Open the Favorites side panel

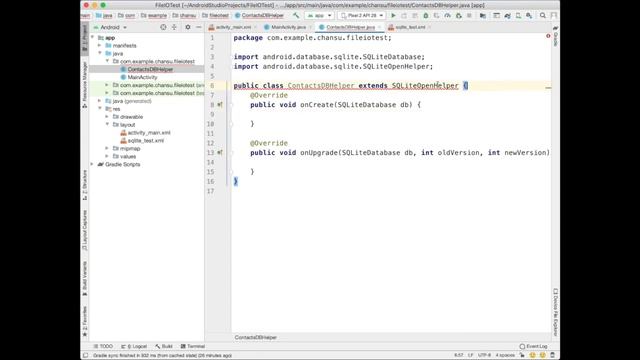(x=84, y=321)
